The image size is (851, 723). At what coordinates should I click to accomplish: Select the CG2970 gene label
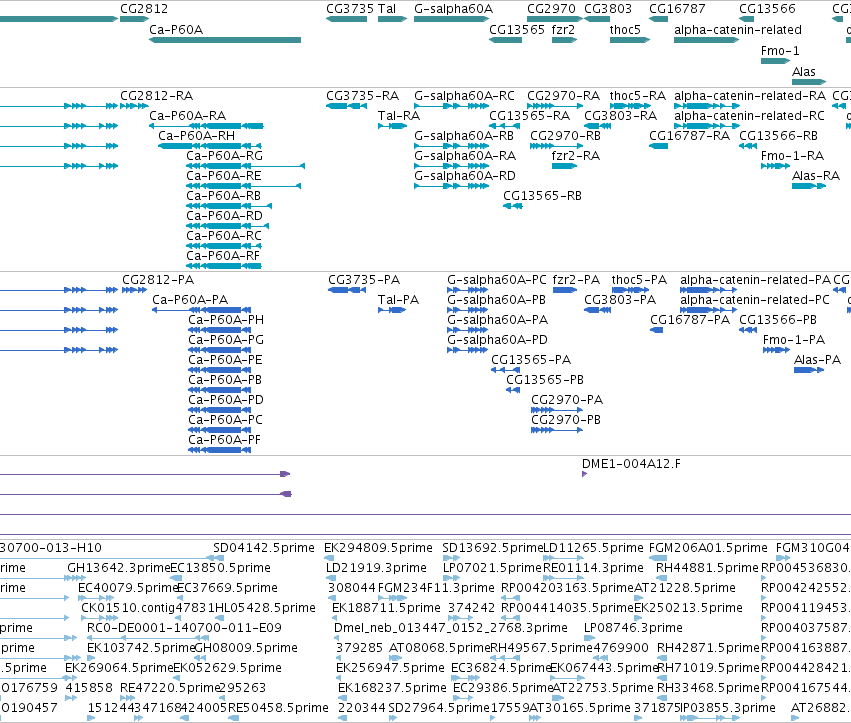[x=551, y=9]
